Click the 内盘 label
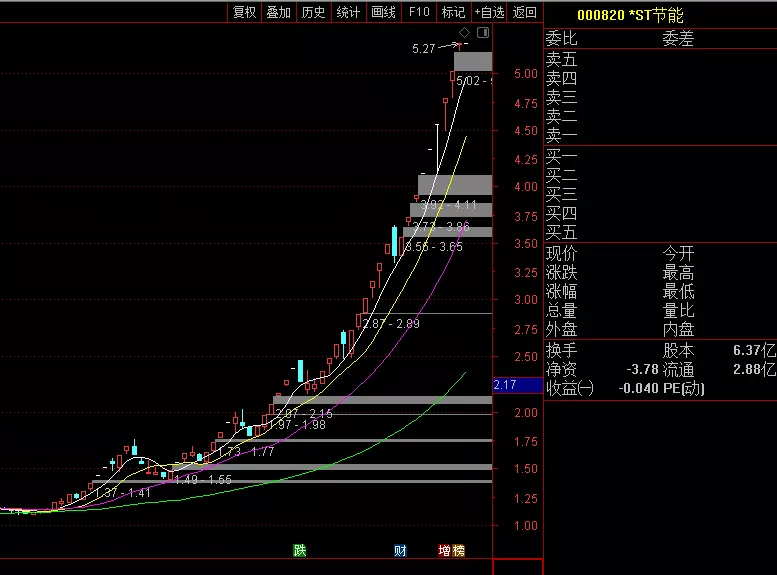This screenshot has height=575, width=777. click(x=678, y=329)
